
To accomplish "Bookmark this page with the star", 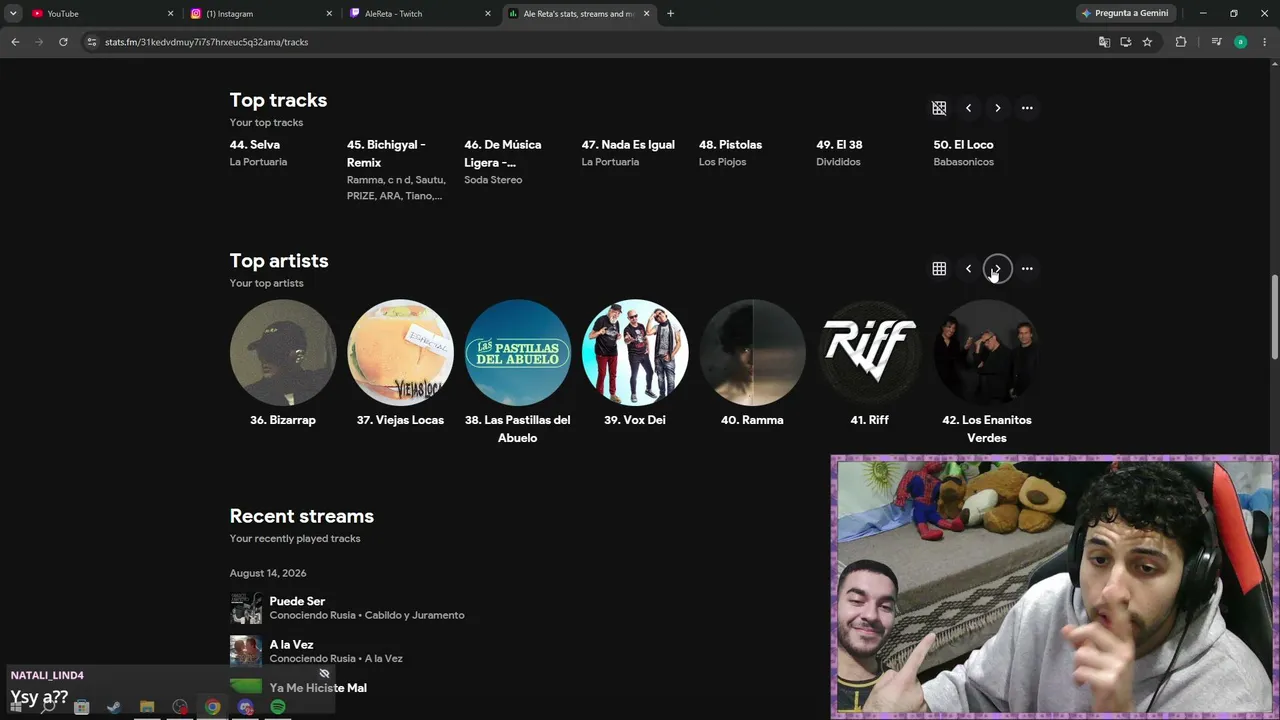I will tap(1147, 42).
